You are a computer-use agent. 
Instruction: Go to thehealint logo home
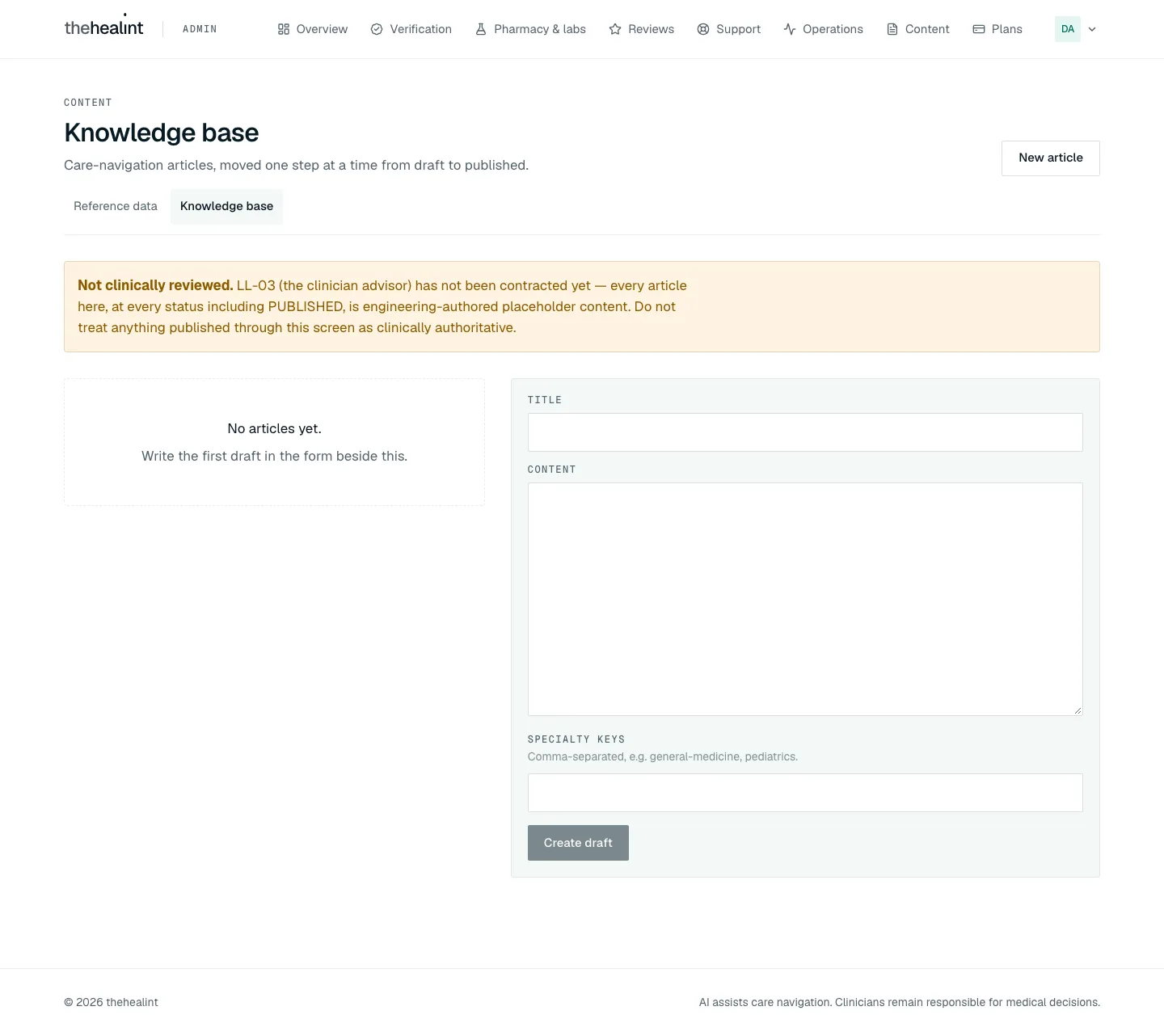103,27
